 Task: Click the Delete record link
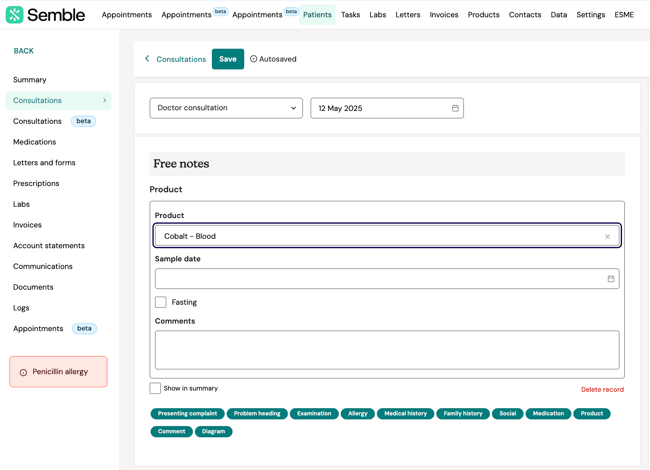tap(602, 390)
